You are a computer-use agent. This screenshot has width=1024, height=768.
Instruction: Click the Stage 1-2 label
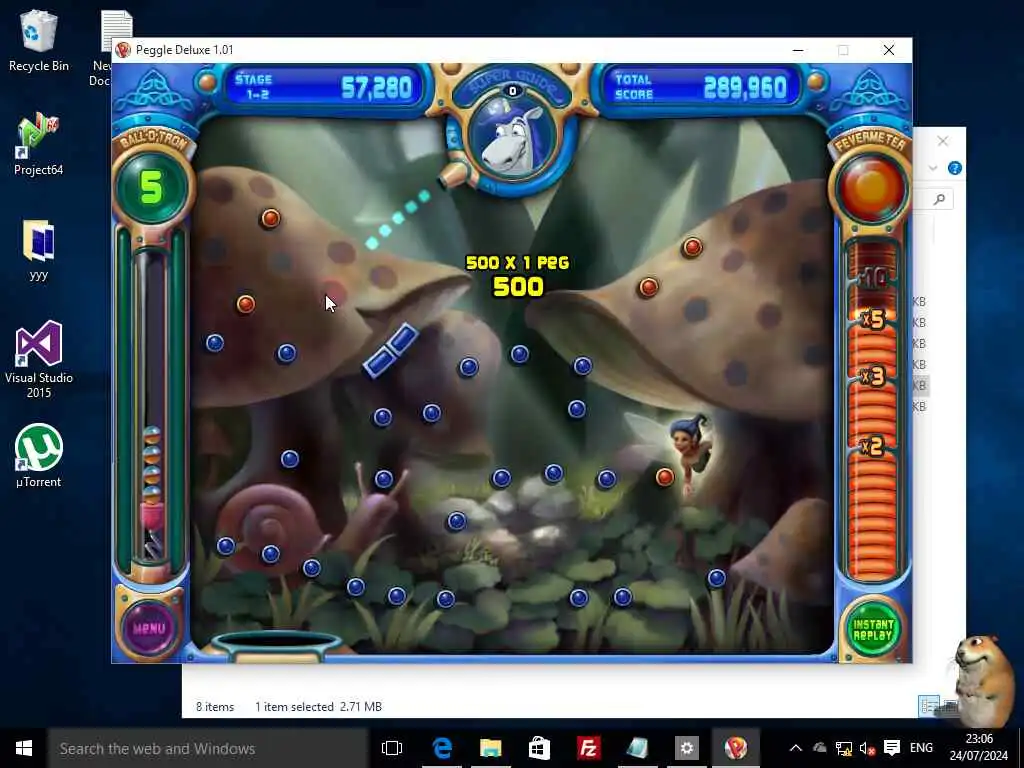tap(253, 87)
